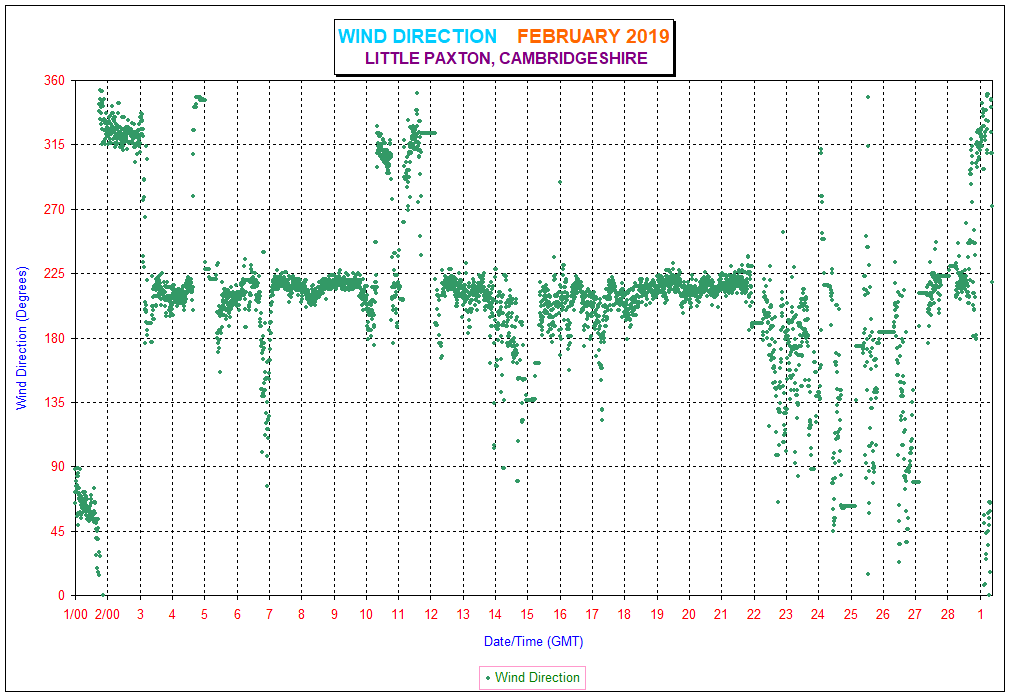Select the x-axis date label "18"
The image size is (1010, 696).
pyautogui.click(x=624, y=614)
